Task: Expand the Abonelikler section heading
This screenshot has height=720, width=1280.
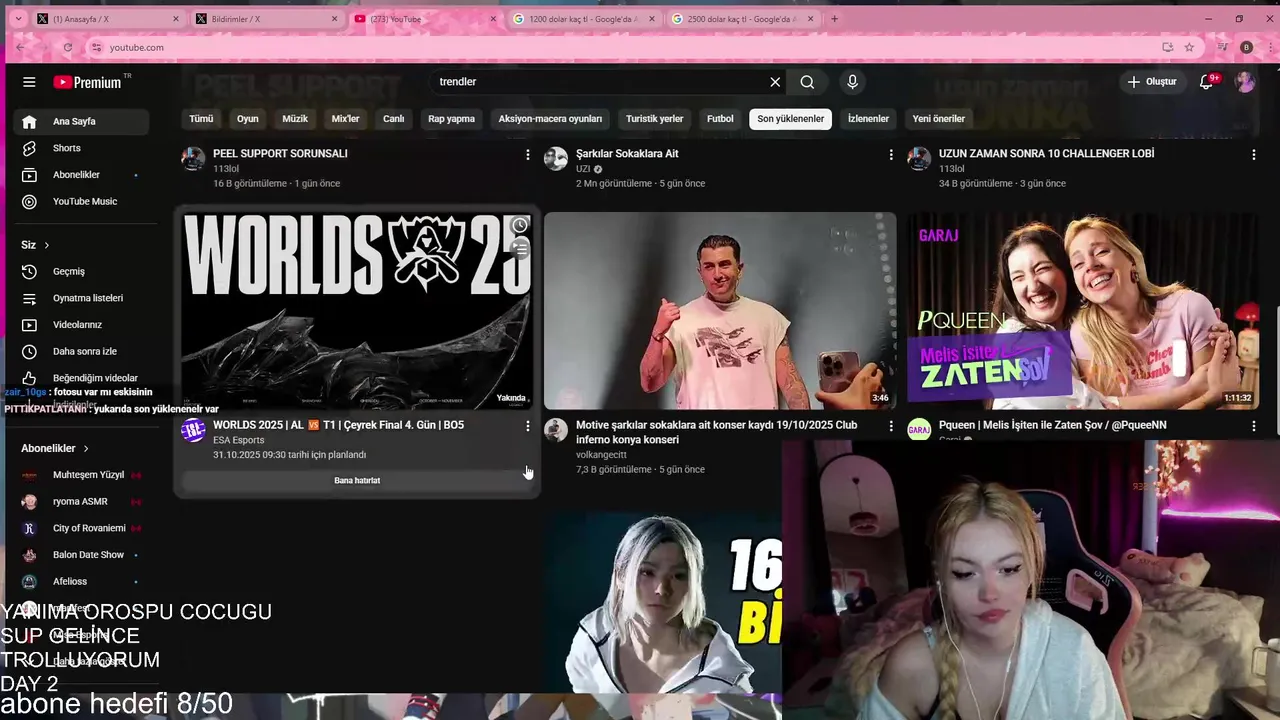Action: [x=55, y=448]
